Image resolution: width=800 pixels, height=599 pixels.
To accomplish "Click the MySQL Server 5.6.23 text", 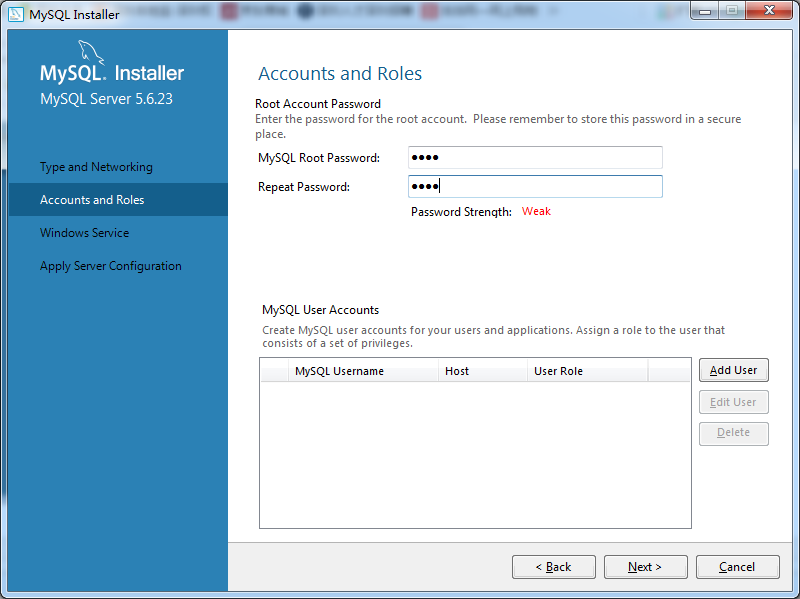I will 106,98.
